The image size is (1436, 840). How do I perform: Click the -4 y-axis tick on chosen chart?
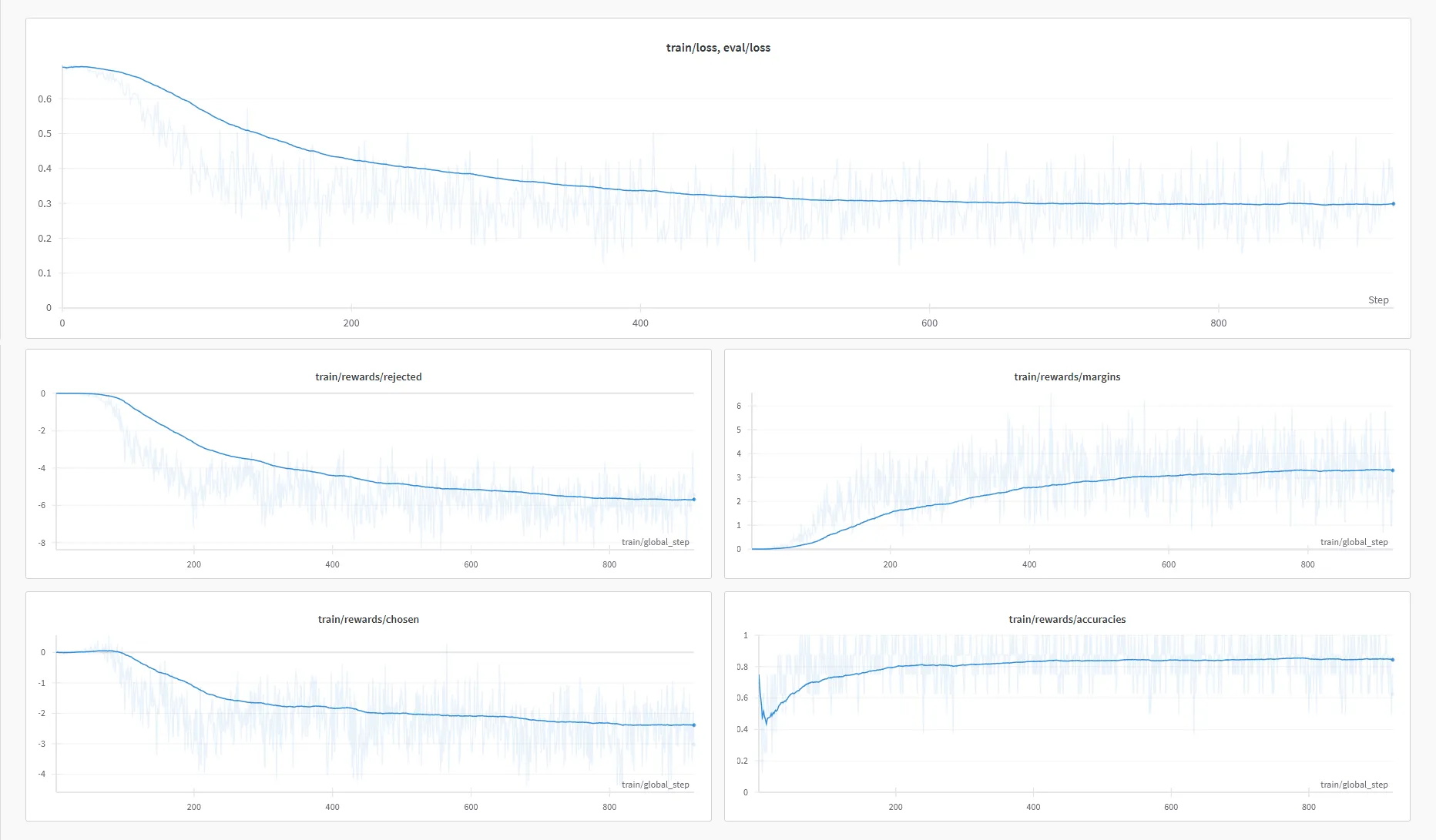(x=42, y=775)
